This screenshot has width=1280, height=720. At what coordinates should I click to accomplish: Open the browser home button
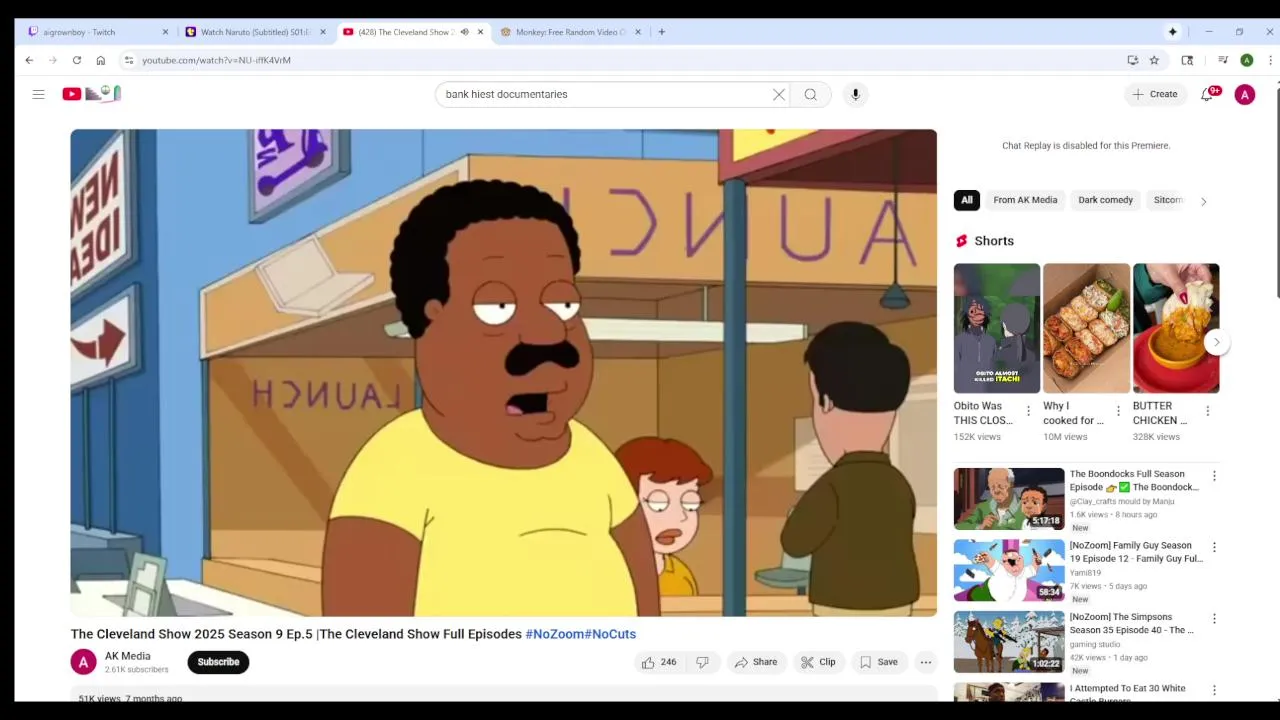click(x=101, y=60)
